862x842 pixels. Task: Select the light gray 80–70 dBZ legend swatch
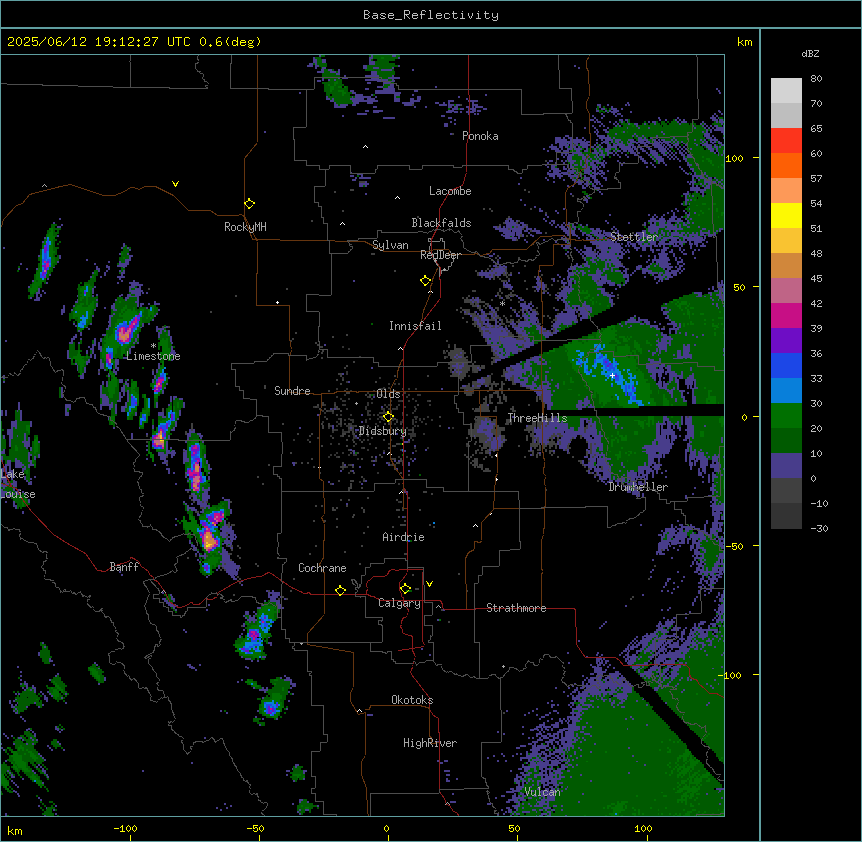[x=786, y=91]
